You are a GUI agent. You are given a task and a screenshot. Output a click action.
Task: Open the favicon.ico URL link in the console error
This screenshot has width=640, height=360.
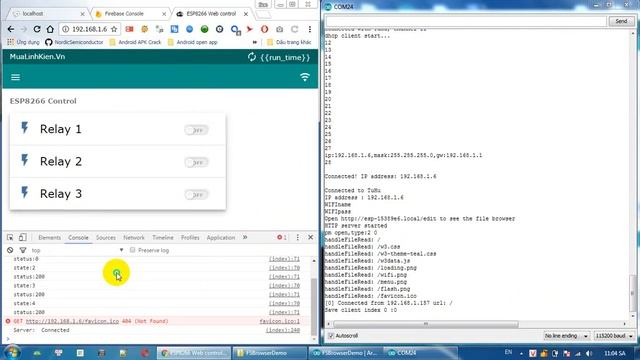[72, 321]
